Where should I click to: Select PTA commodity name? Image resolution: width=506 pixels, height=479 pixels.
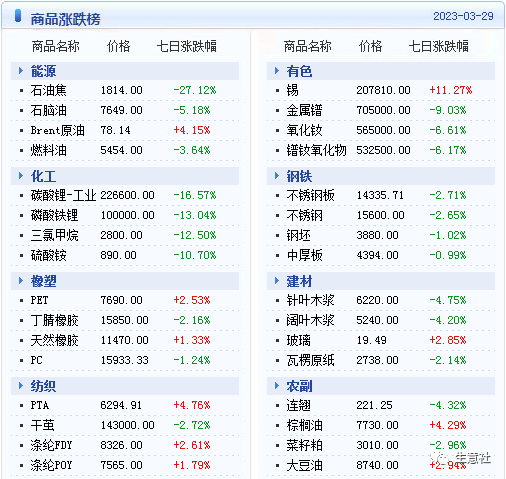point(39,405)
